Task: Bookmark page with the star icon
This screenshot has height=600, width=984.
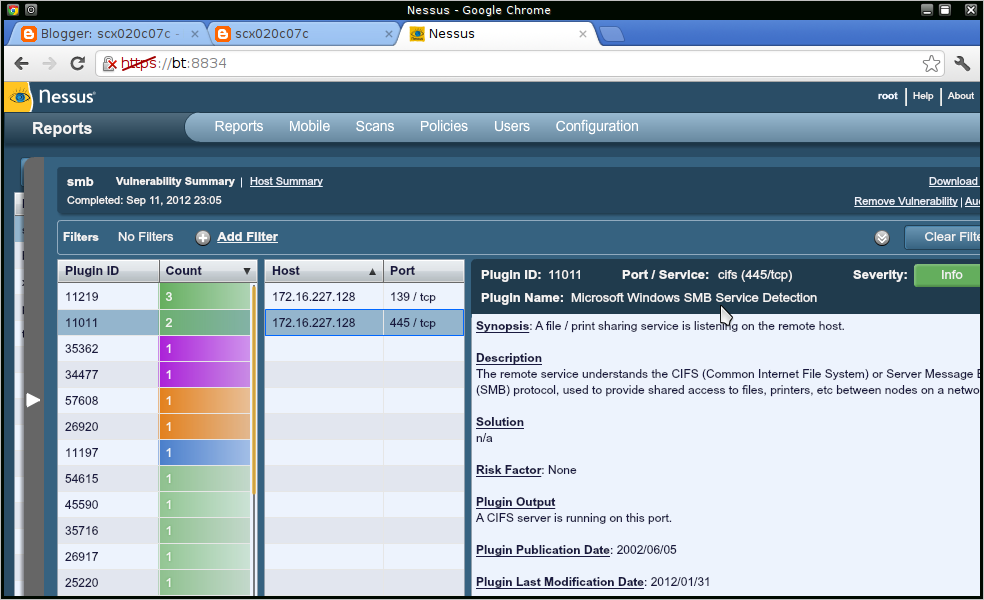Action: 931,63
